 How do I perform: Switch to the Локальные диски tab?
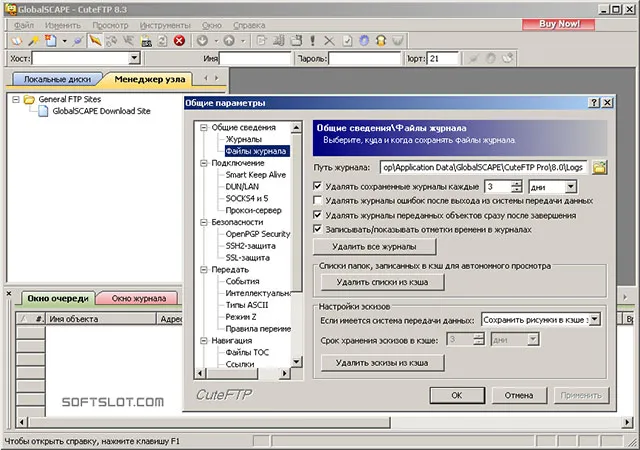pyautogui.click(x=57, y=79)
